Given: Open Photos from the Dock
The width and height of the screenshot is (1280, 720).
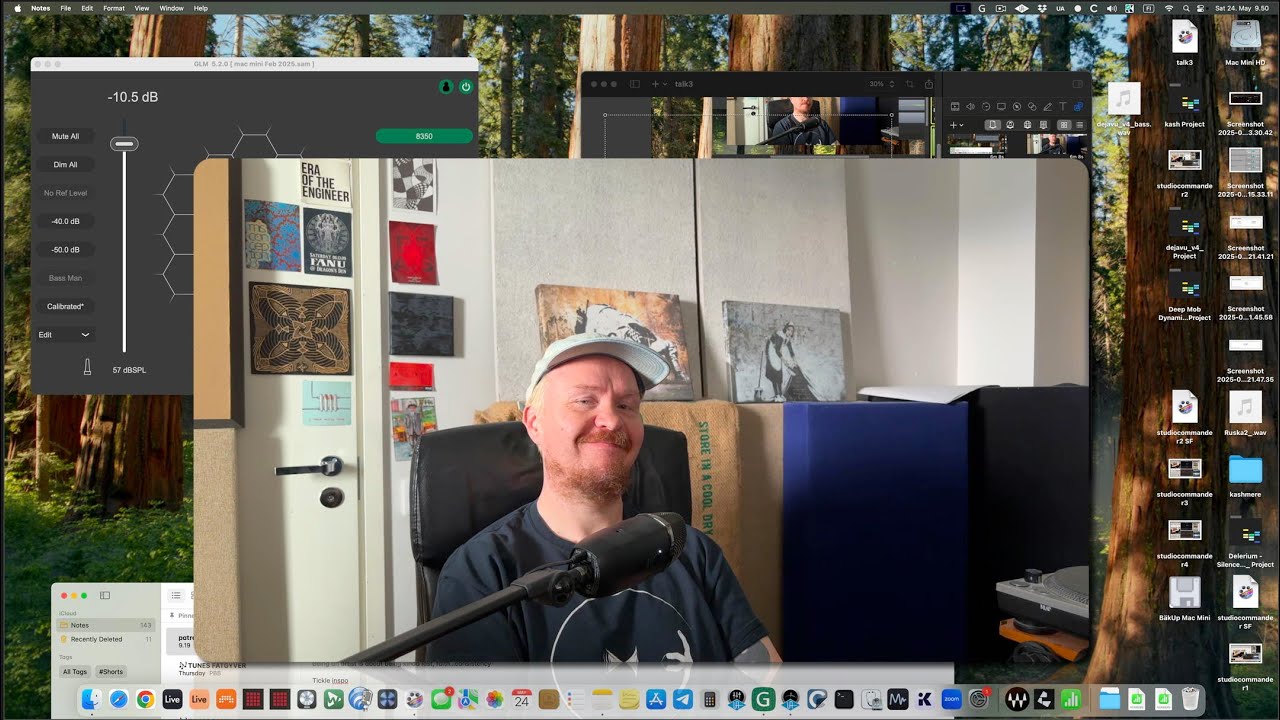Looking at the screenshot, I should click(x=494, y=699).
